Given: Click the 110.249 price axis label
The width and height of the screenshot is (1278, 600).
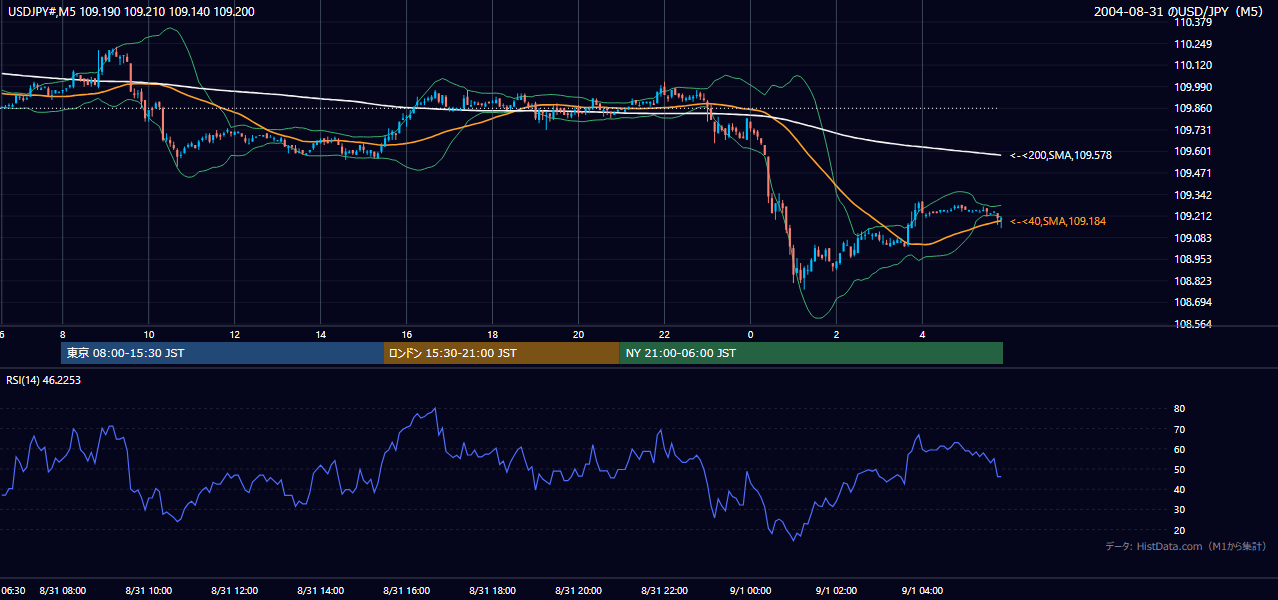Looking at the screenshot, I should (1192, 44).
